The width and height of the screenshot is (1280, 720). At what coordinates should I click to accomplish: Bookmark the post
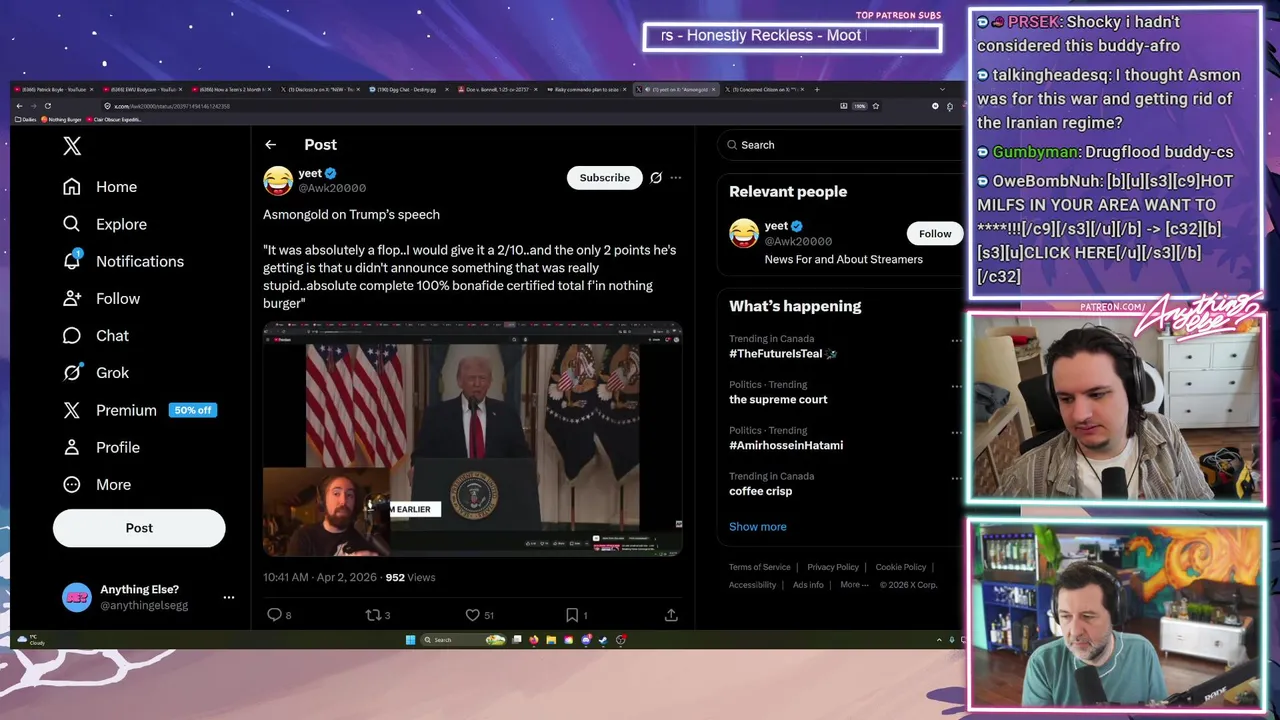point(571,615)
